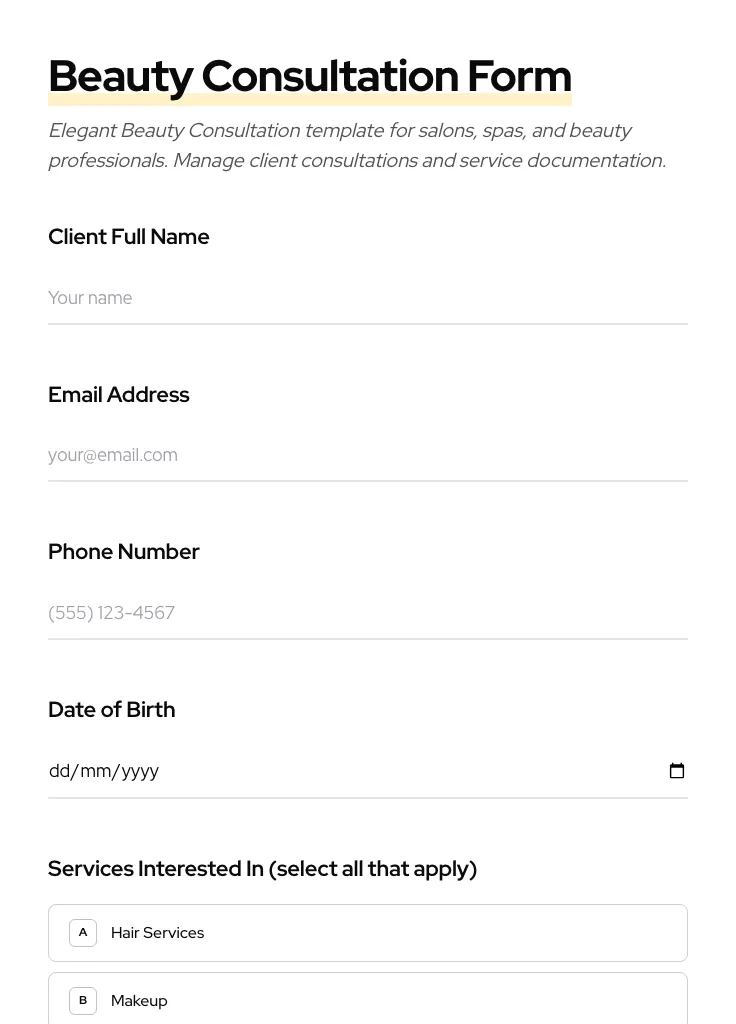
Task: Select the month segment of birth date
Action: pyautogui.click(x=96, y=771)
